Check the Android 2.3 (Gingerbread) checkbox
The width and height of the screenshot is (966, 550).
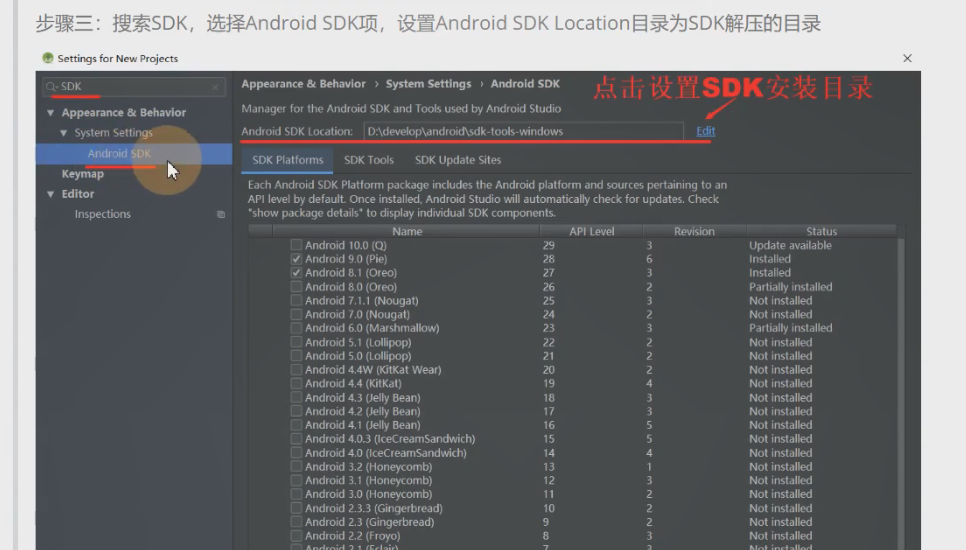pyautogui.click(x=296, y=522)
